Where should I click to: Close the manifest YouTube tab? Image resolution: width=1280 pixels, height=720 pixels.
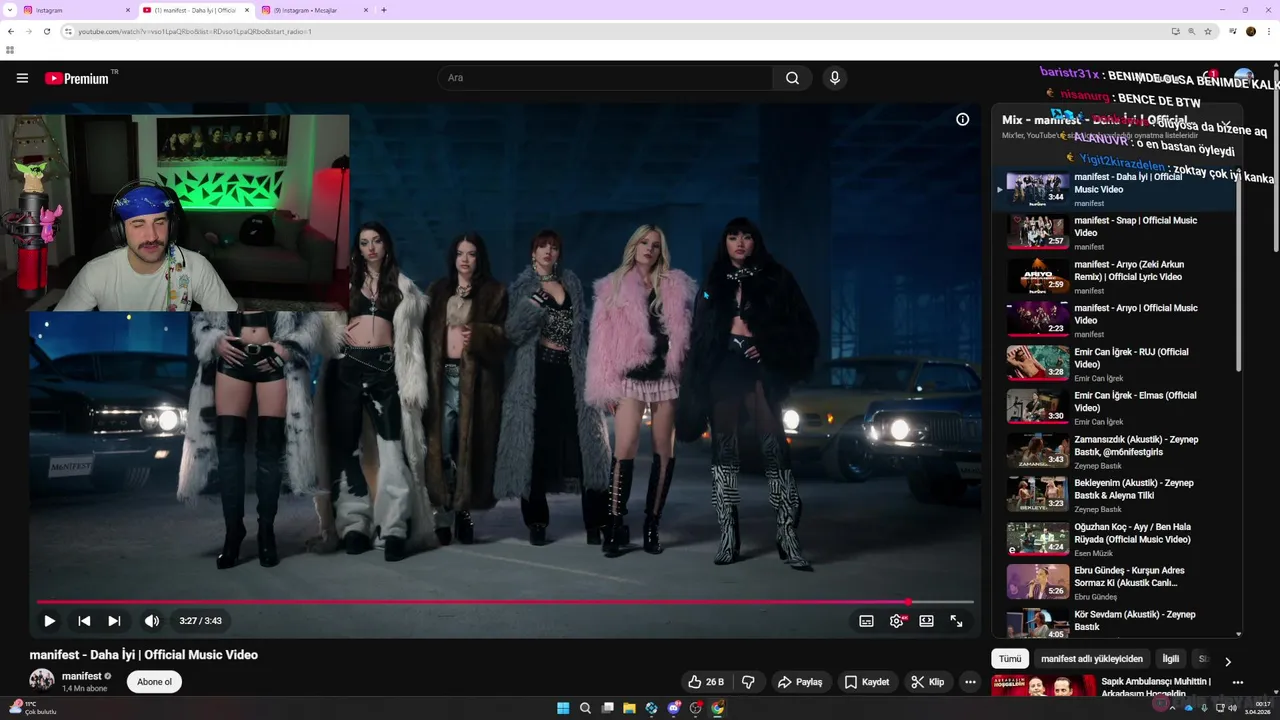(247, 10)
